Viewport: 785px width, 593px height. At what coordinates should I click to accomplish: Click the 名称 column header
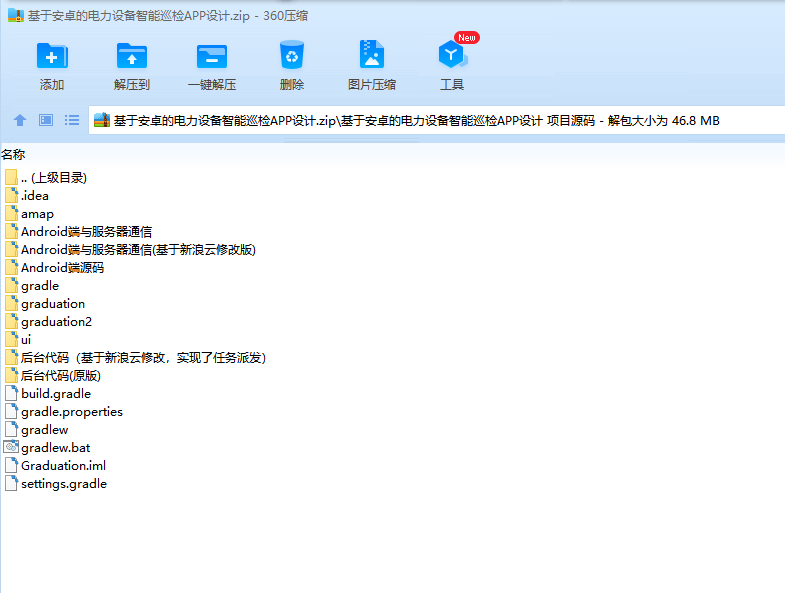tap(14, 154)
